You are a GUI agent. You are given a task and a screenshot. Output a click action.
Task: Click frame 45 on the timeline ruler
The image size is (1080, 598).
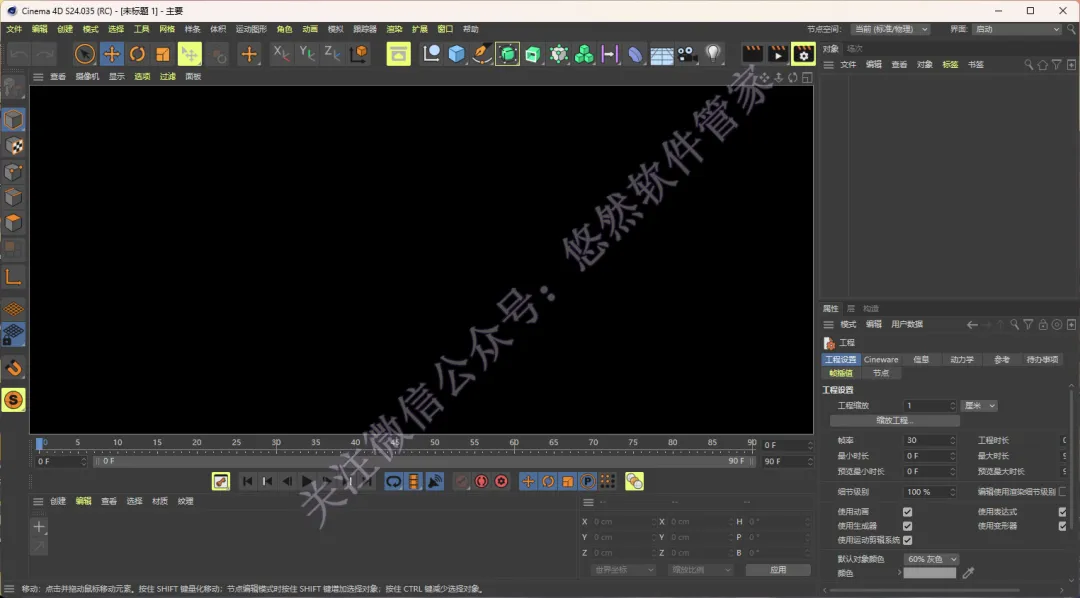(x=395, y=443)
